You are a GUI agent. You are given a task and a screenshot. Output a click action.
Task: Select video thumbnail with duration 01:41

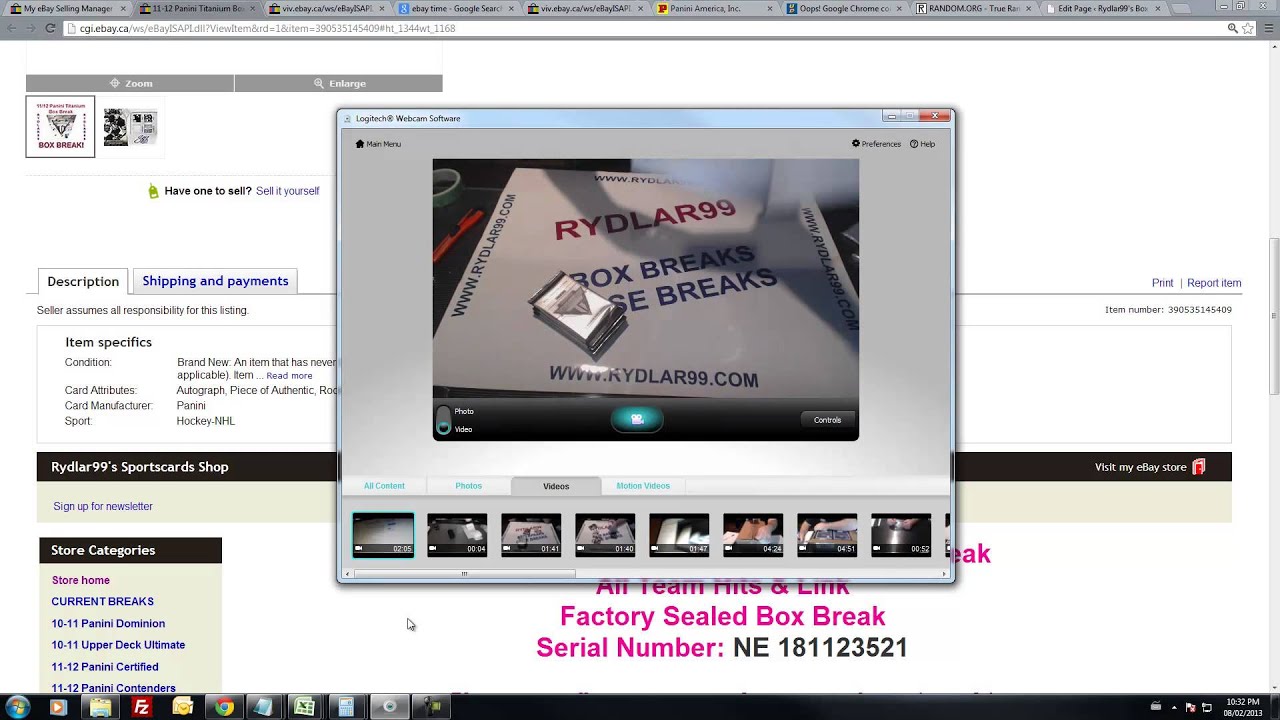(531, 534)
